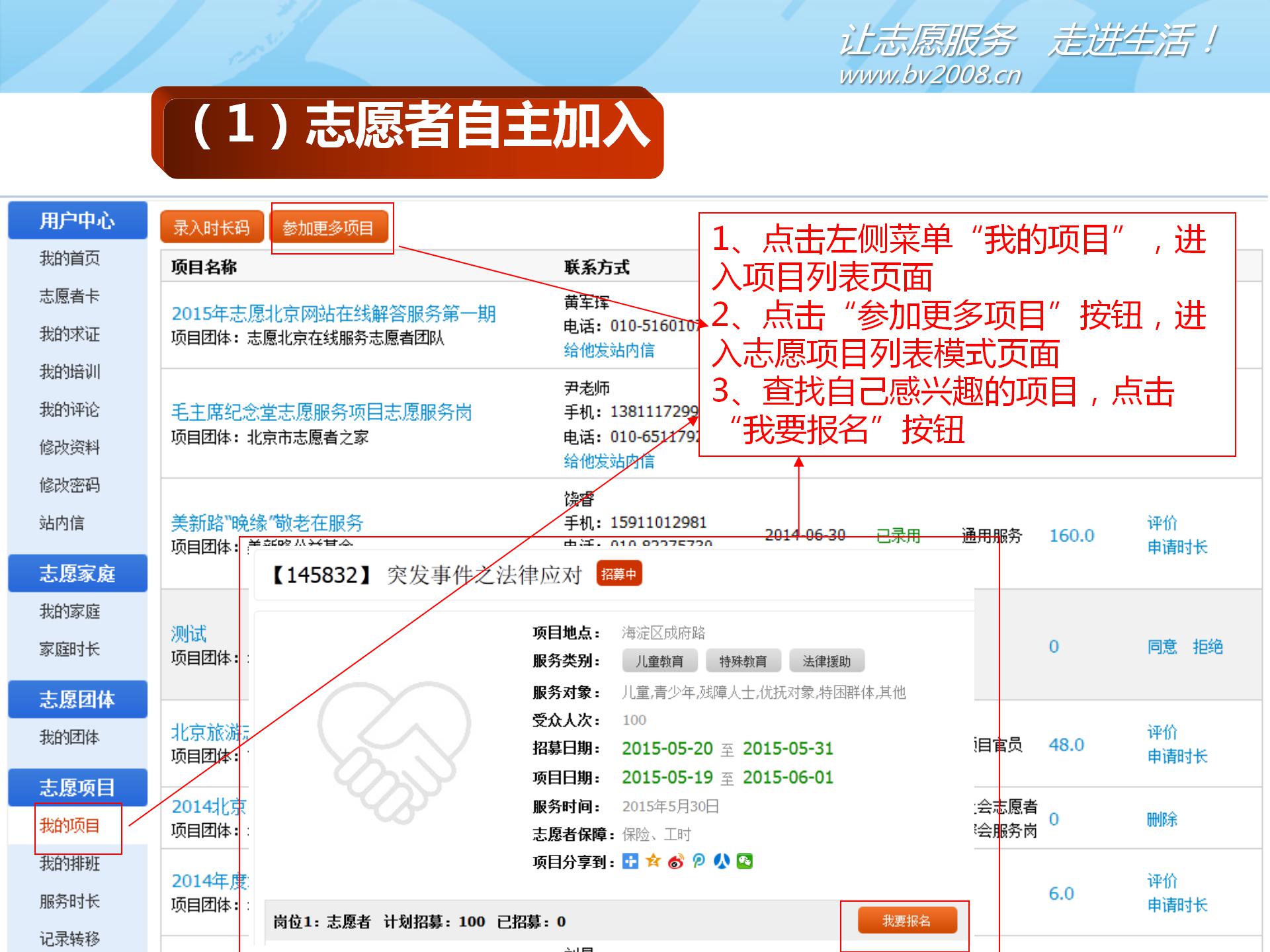Share project via the blue plus icon

[630, 861]
